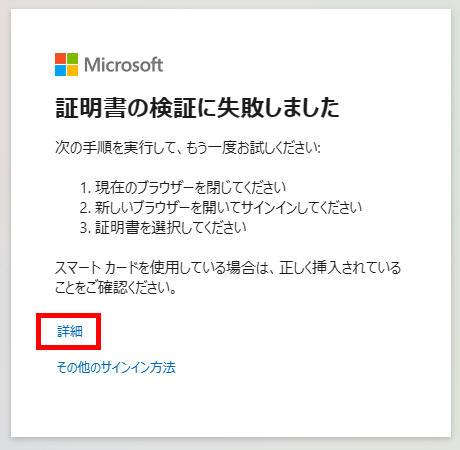Image resolution: width=460 pixels, height=450 pixels.
Task: Click the Microsoft wordmark text
Action: 124,65
